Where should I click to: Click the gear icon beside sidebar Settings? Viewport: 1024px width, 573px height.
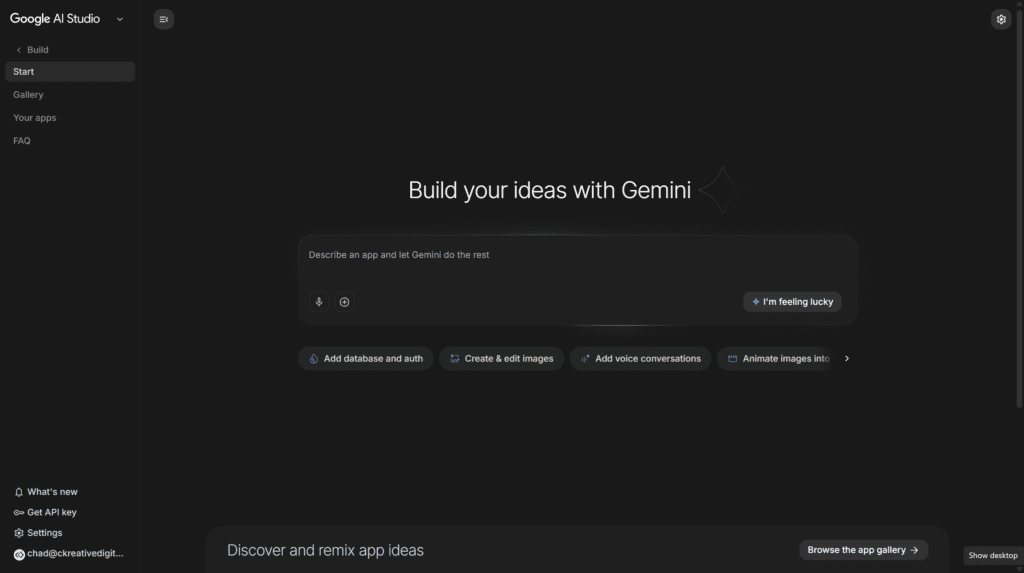point(19,533)
